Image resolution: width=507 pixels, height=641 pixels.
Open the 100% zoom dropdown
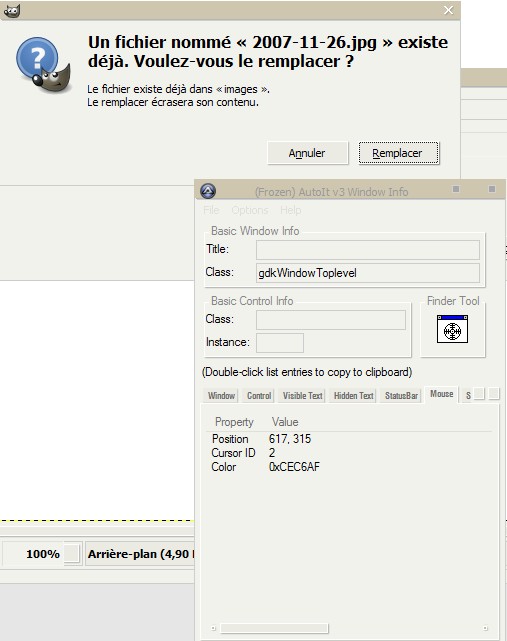(x=72, y=554)
